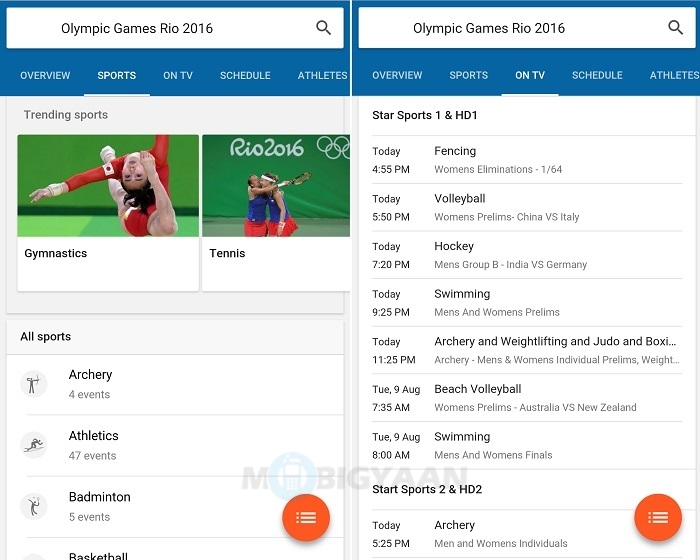This screenshot has width=700, height=560.
Task: Select Fencing Womens Eliminations listing
Action: coord(527,160)
